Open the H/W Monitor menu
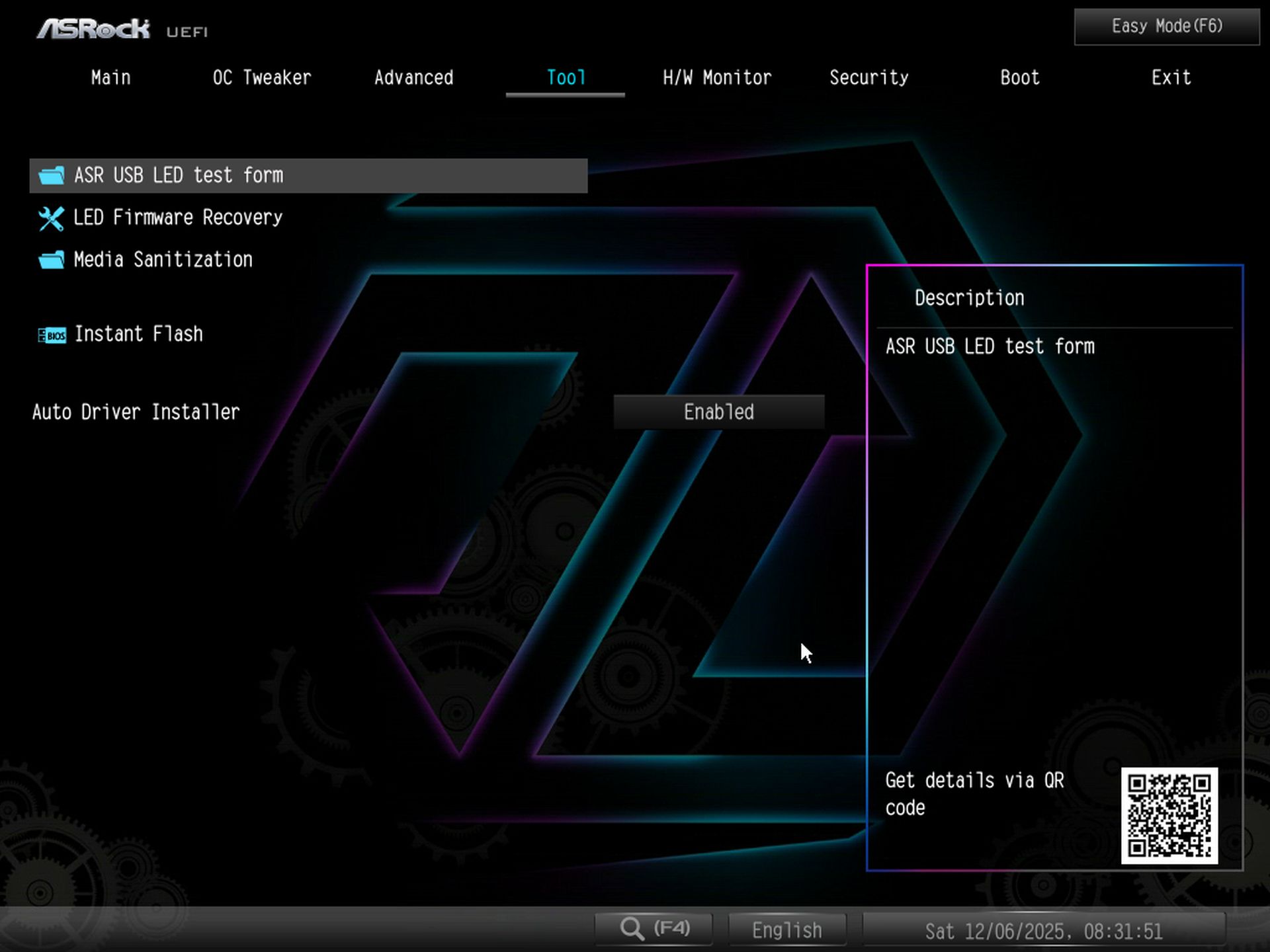The width and height of the screenshot is (1270, 952). pos(717,77)
